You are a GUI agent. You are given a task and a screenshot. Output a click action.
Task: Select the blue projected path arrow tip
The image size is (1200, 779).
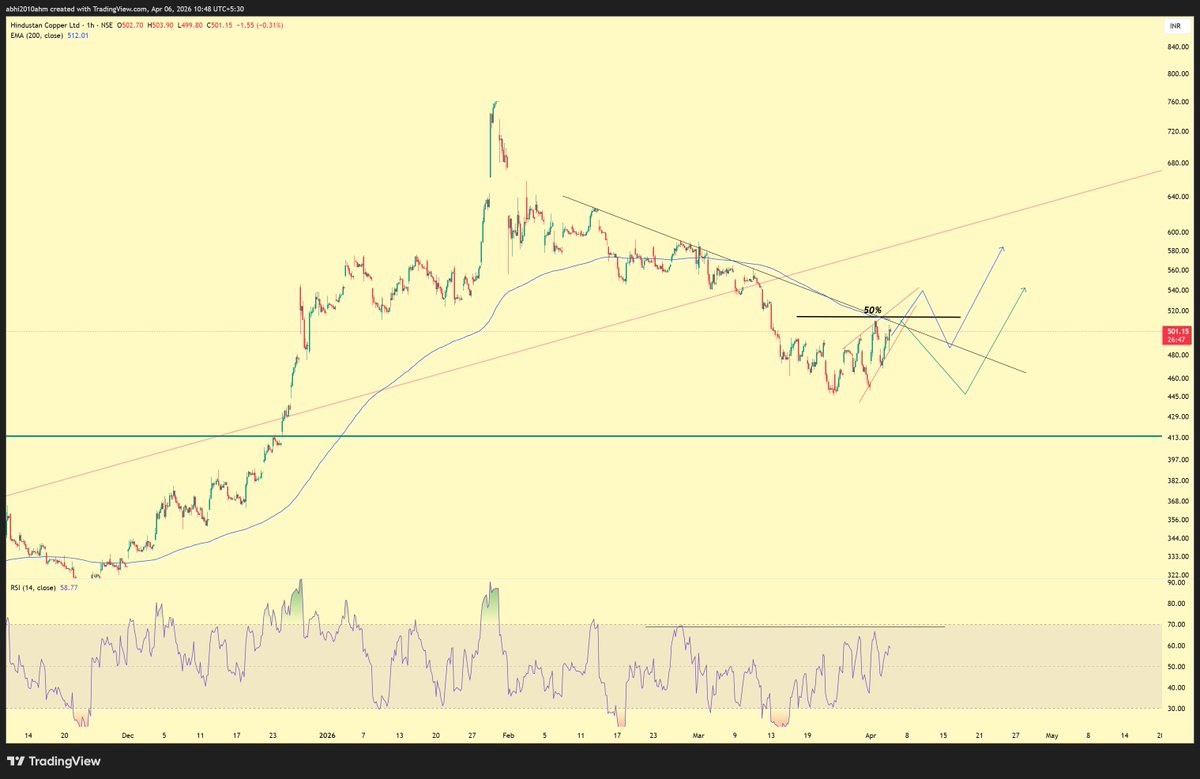[1003, 247]
